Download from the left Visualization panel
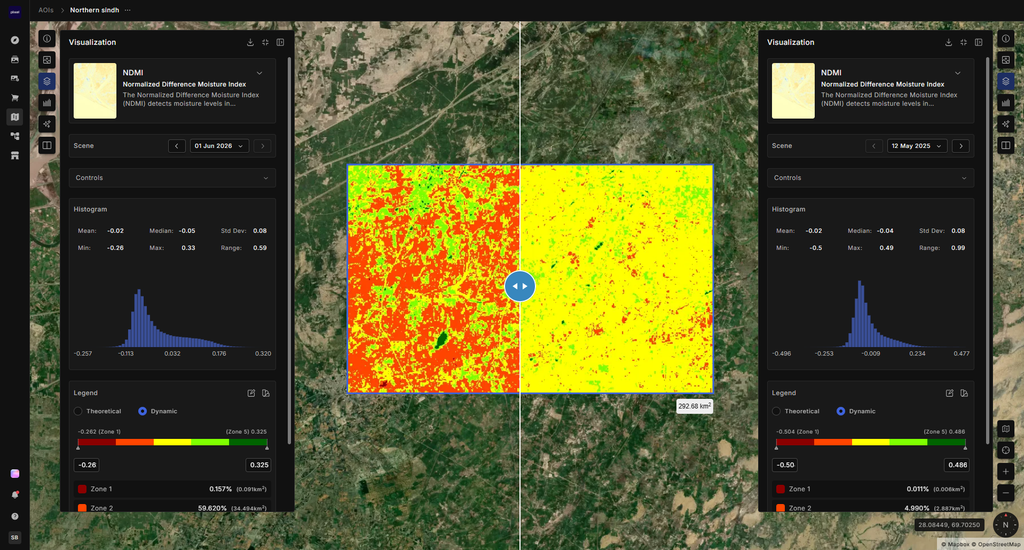1024x550 pixels. coord(250,42)
